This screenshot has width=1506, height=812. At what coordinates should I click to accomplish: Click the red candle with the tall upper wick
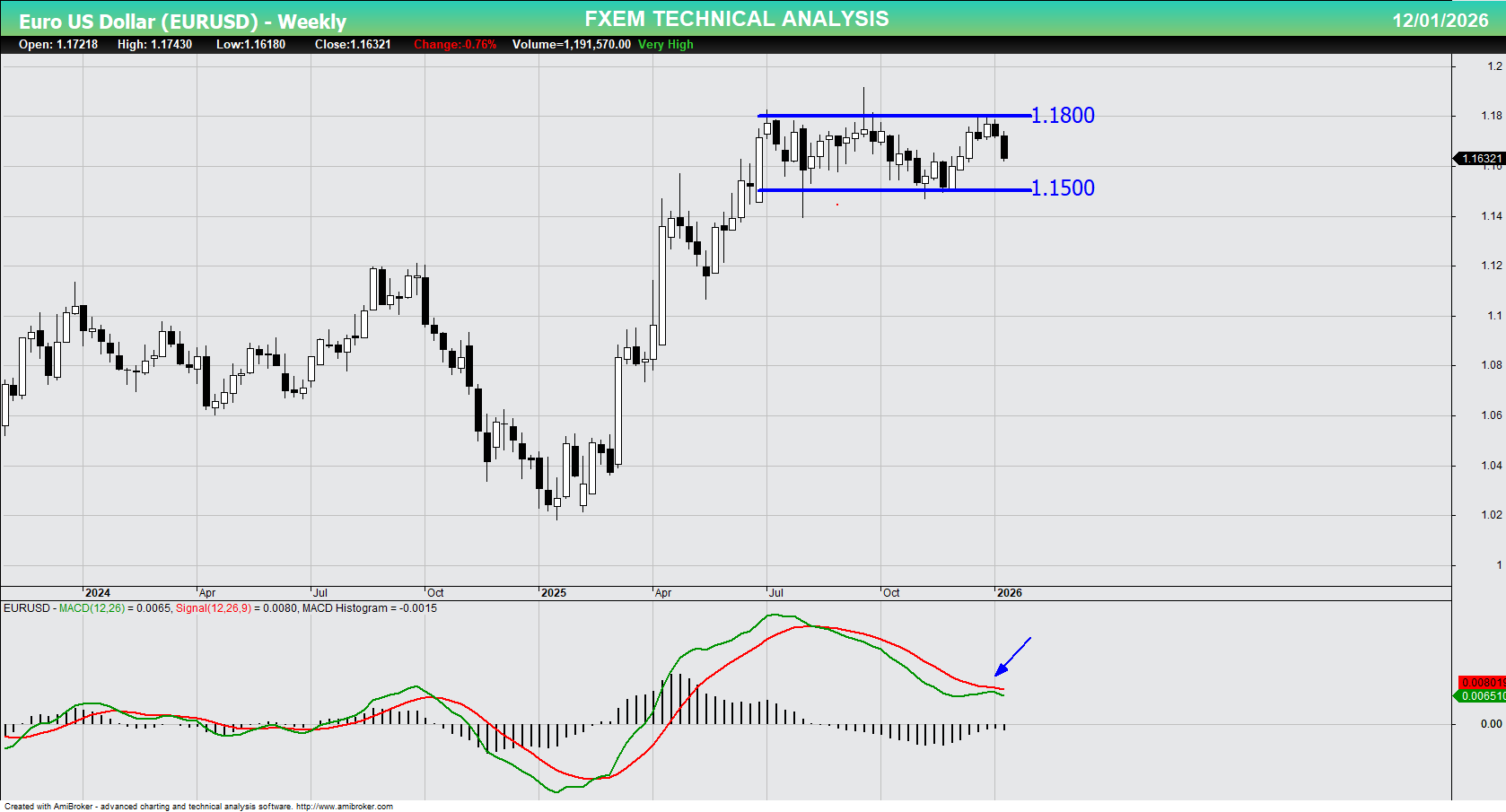pos(873,135)
